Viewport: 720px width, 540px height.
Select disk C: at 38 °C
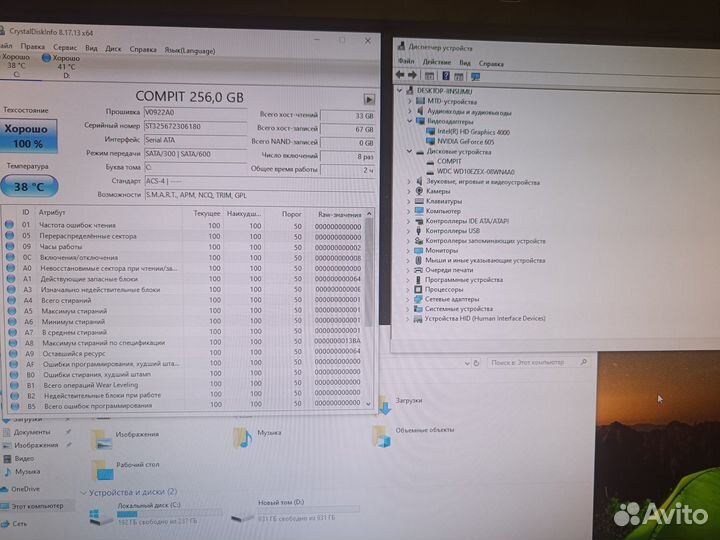(x=15, y=66)
